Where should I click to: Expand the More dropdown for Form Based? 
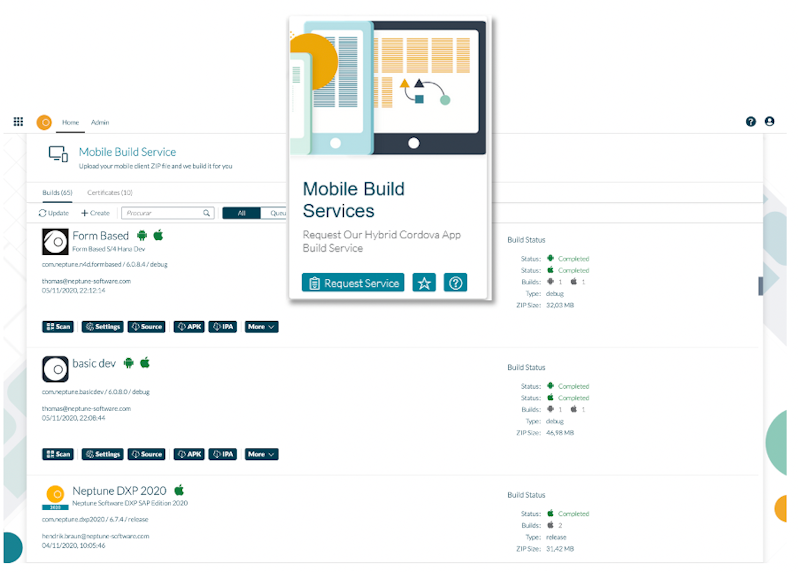261,327
